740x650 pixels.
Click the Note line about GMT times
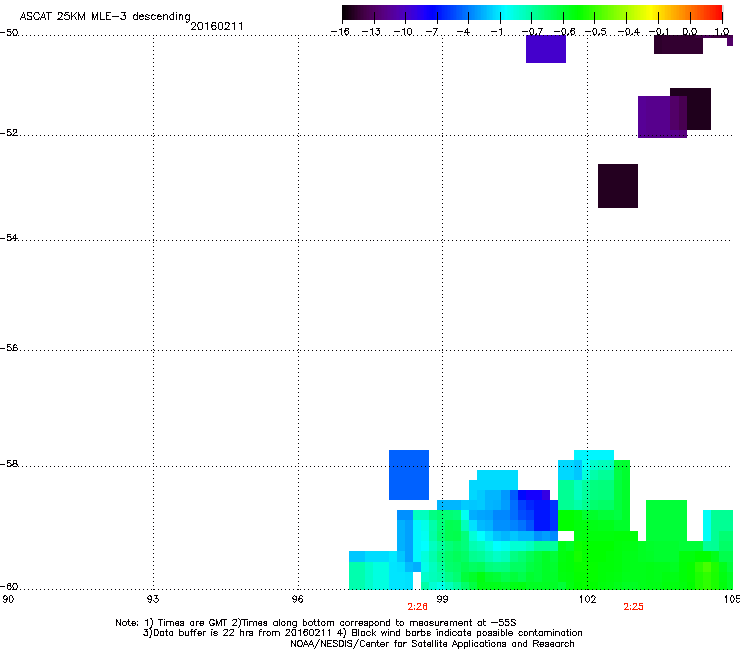(316, 623)
